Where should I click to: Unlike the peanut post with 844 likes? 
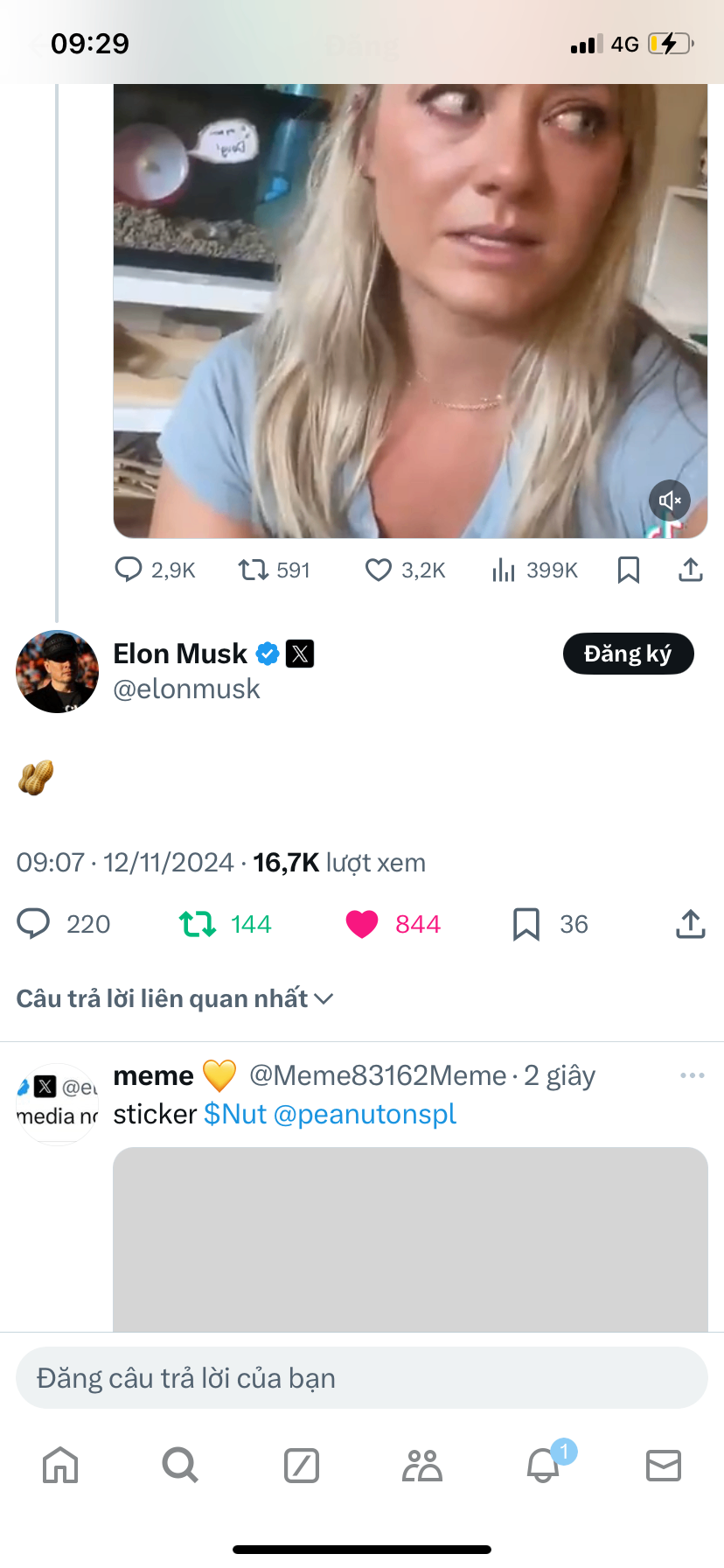tap(362, 924)
